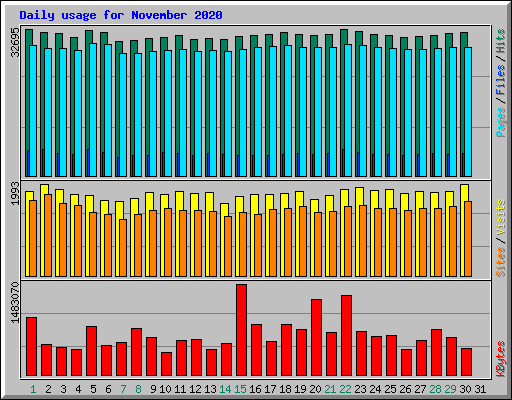Click the KBytes axis value 1483070
This screenshot has width=512, height=400.
pos(15,303)
